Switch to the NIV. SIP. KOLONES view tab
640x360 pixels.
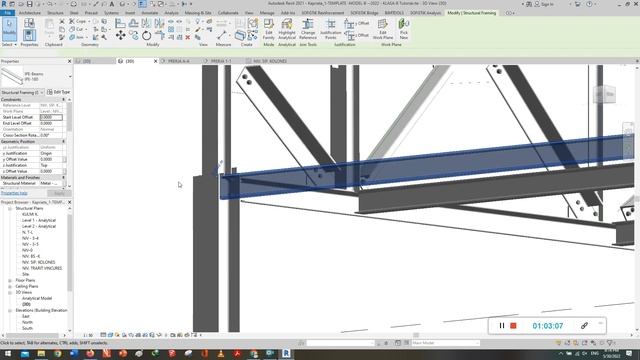coord(270,61)
